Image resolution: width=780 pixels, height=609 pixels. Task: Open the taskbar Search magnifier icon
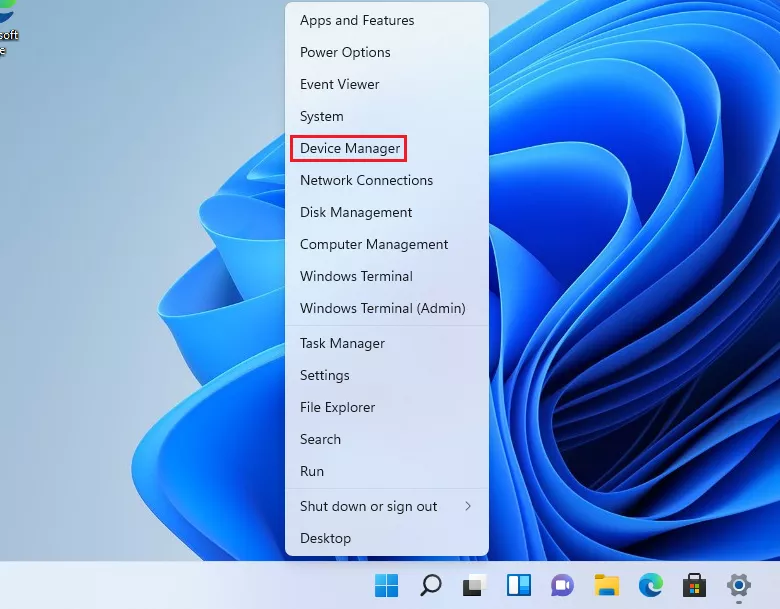click(x=431, y=585)
